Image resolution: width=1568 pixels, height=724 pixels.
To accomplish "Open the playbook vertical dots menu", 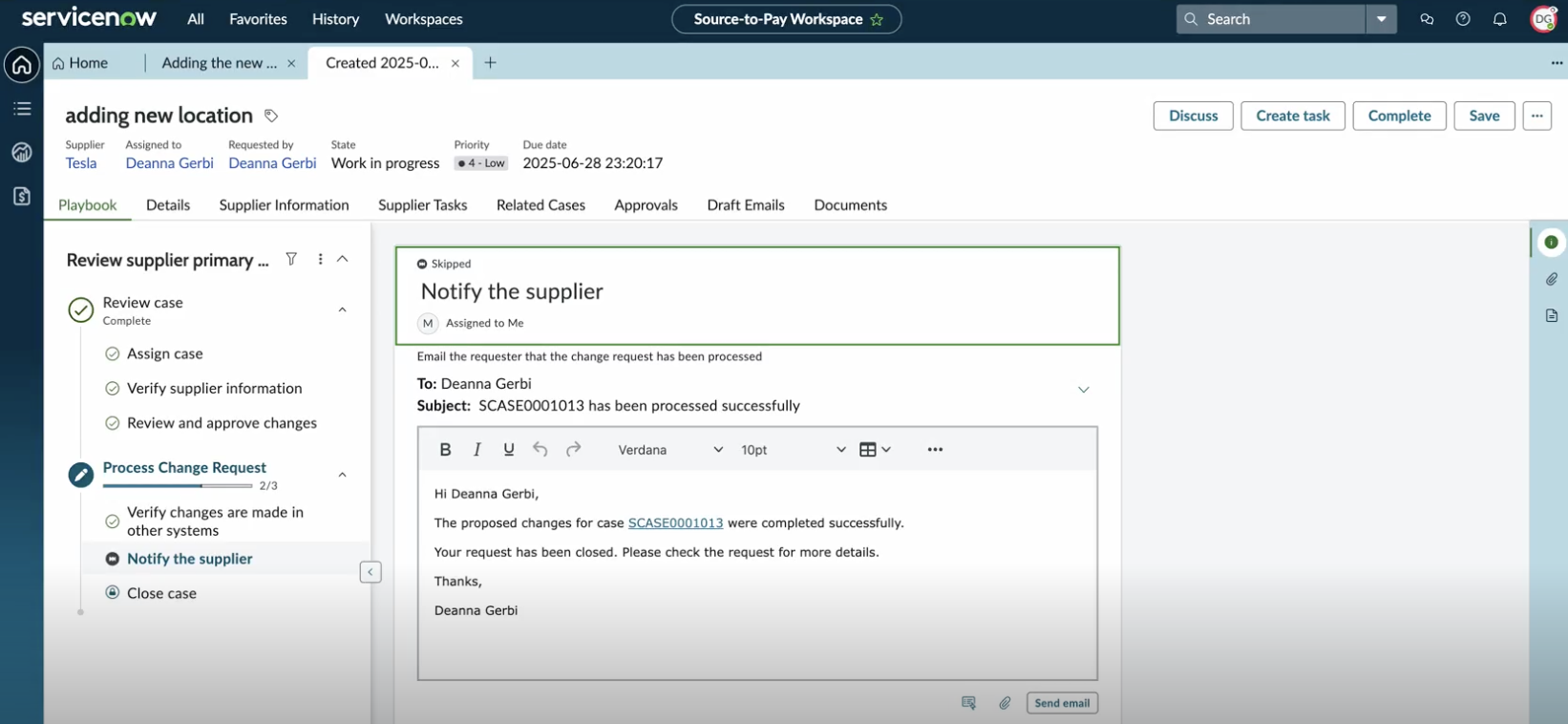I will 320,259.
